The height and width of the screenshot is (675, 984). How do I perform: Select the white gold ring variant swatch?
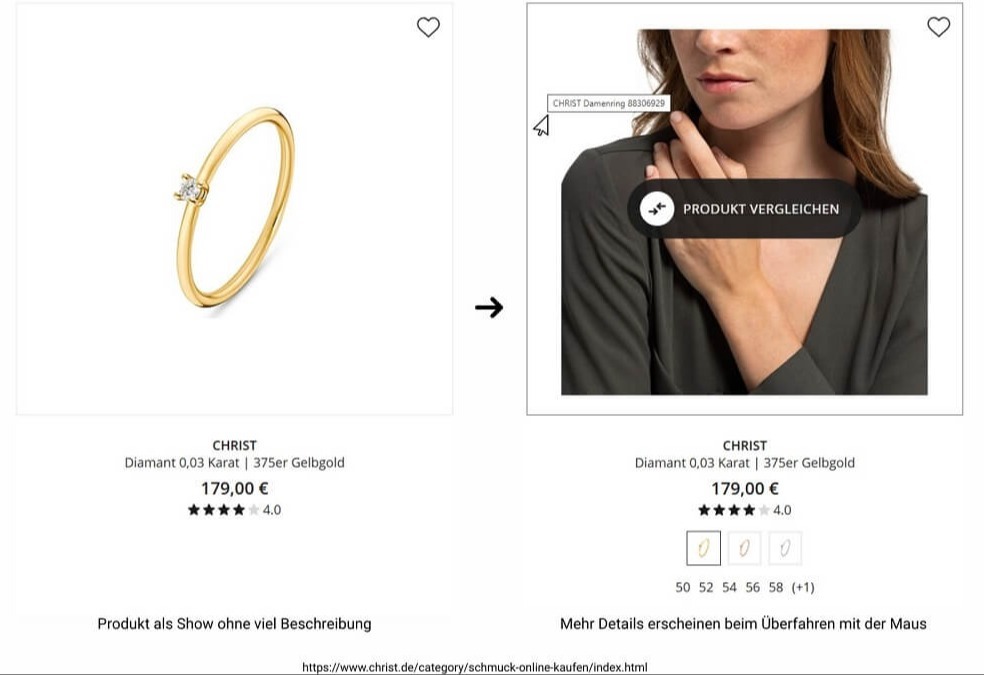pyautogui.click(x=785, y=548)
